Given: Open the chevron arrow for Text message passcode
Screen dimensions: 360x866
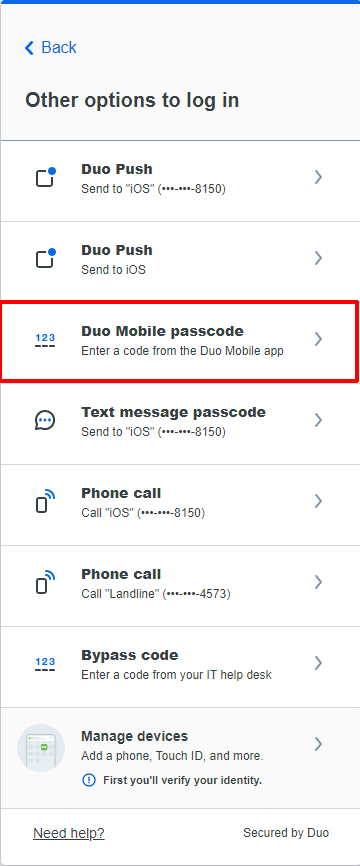Looking at the screenshot, I should (x=318, y=420).
